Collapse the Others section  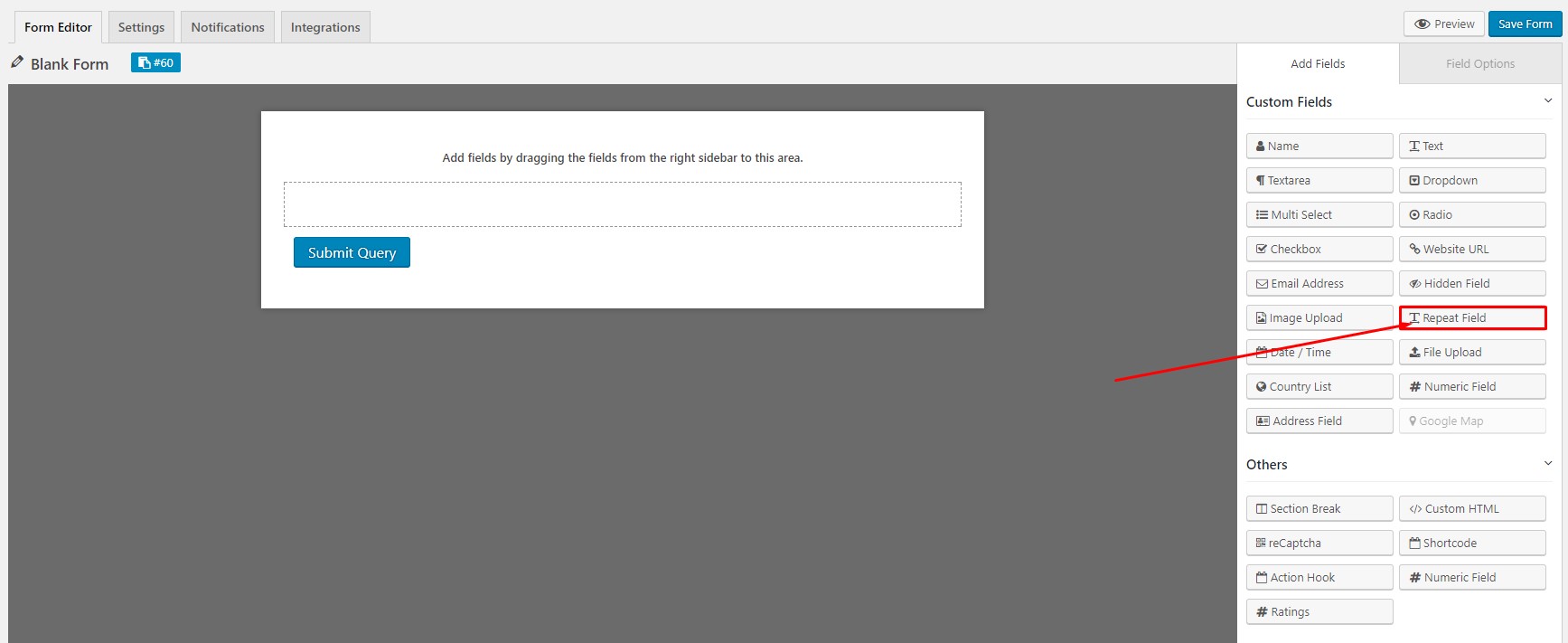tap(1547, 464)
